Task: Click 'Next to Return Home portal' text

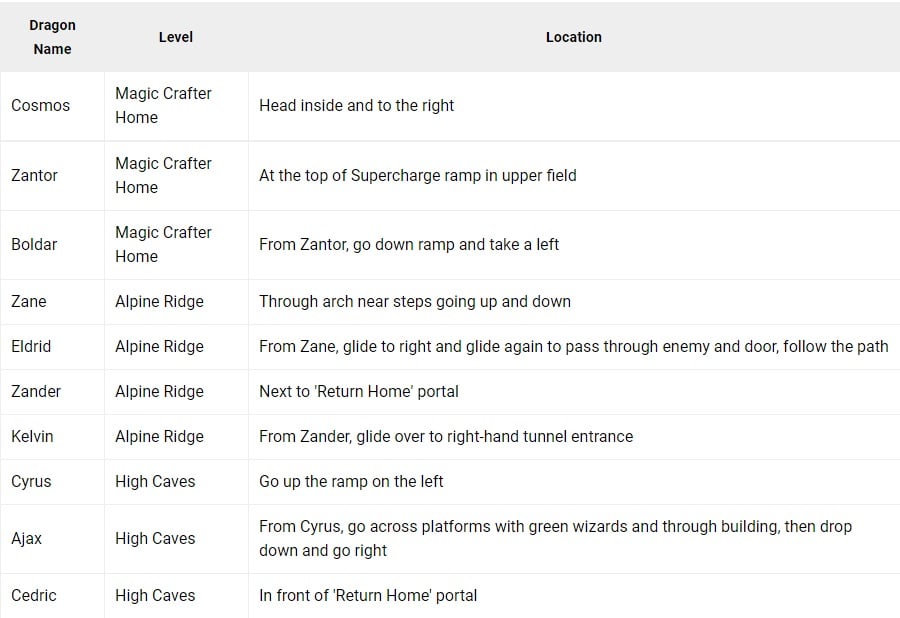Action: (x=359, y=391)
